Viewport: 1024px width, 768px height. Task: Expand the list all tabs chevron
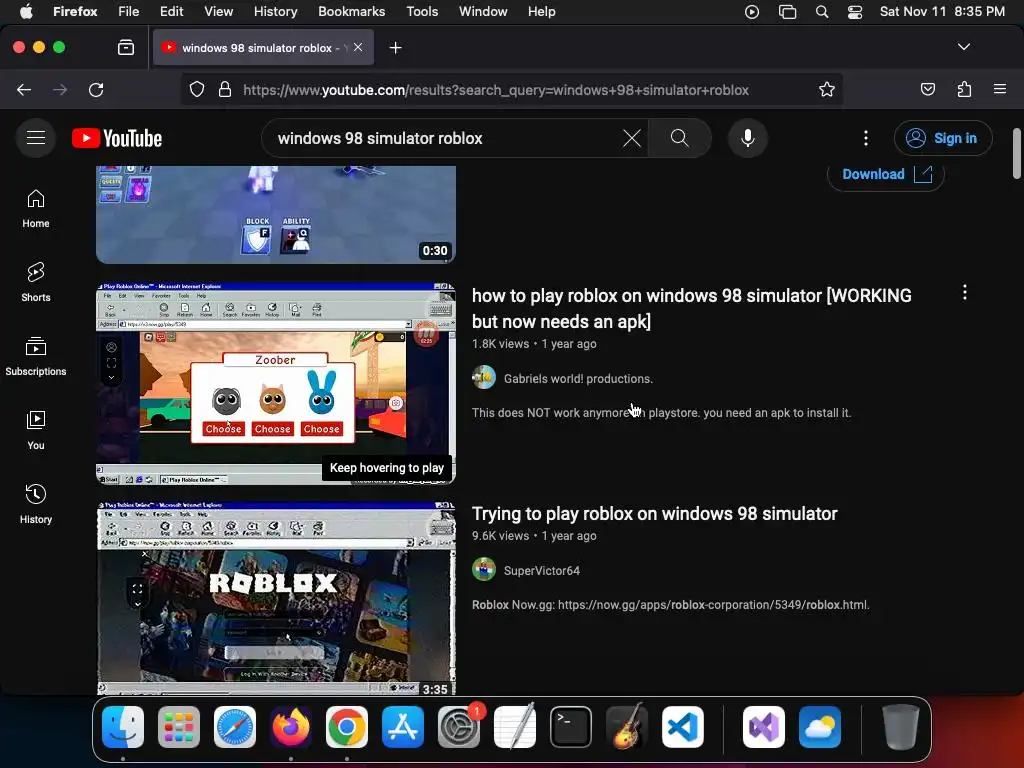[964, 47]
